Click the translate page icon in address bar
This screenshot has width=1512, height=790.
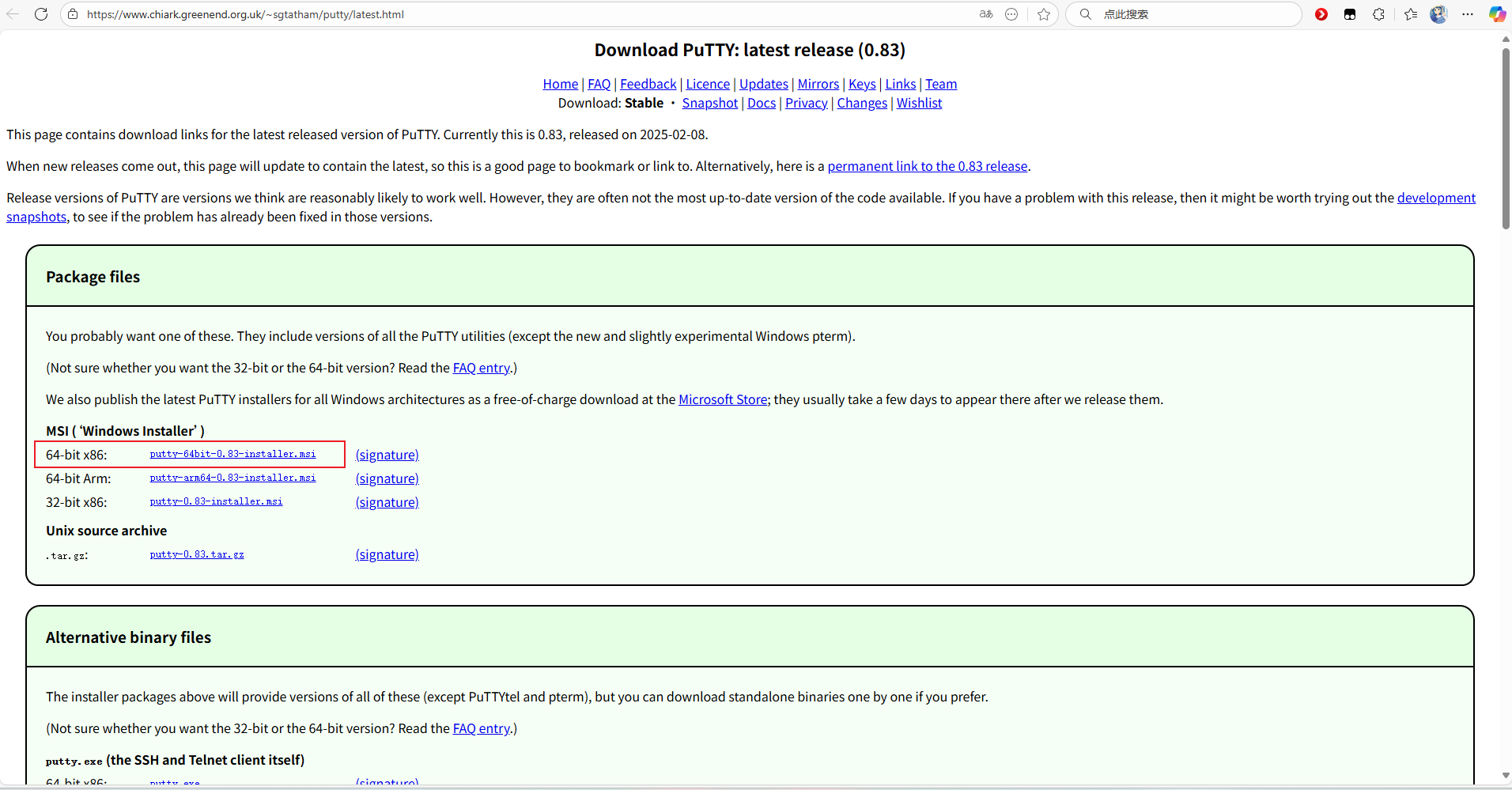[986, 14]
